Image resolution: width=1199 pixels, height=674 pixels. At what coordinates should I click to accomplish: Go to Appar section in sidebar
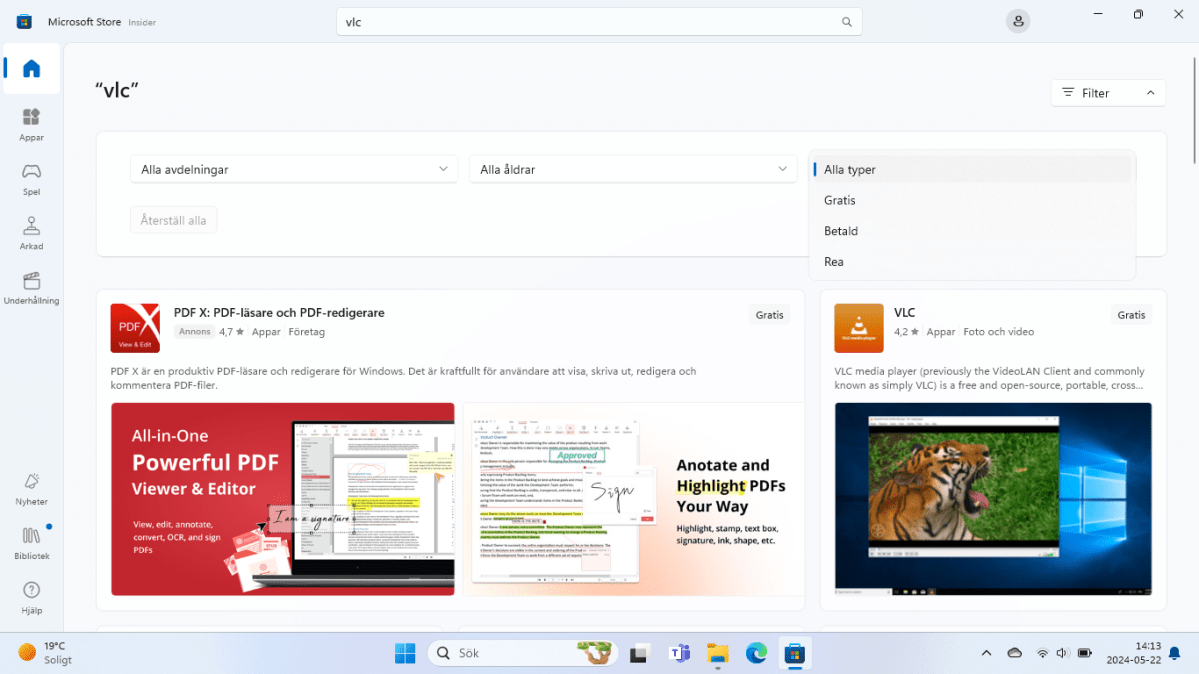(x=31, y=125)
